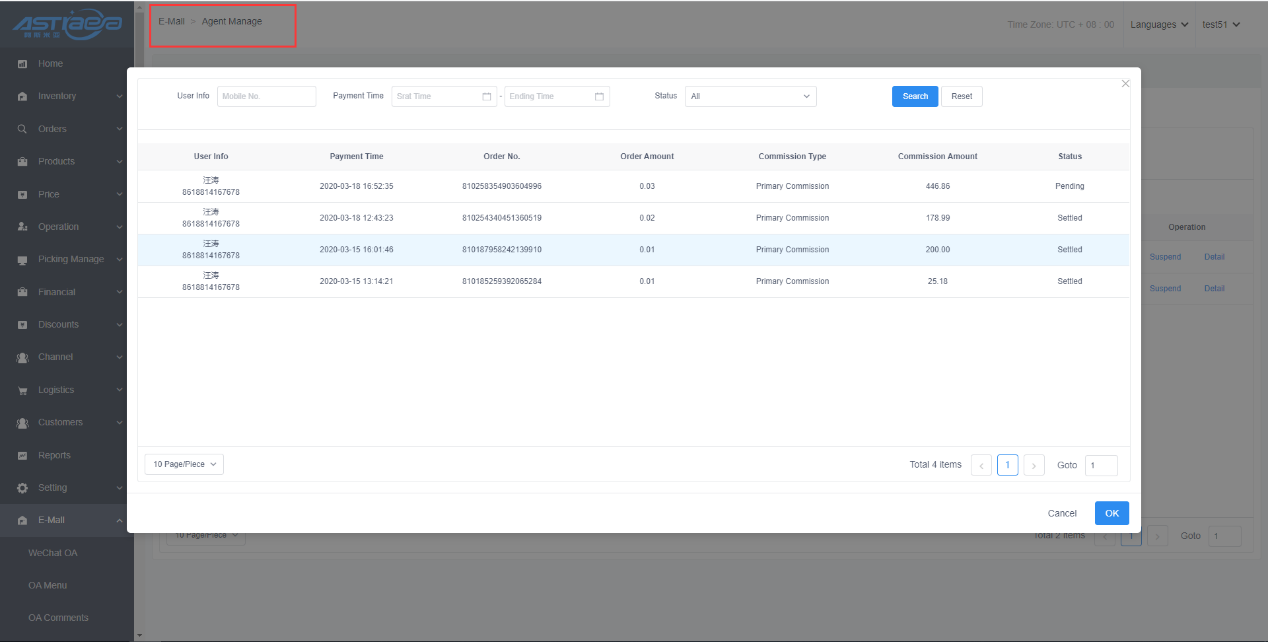The image size is (1268, 642).
Task: Open WeChat OA submenu item
Action: point(53,553)
